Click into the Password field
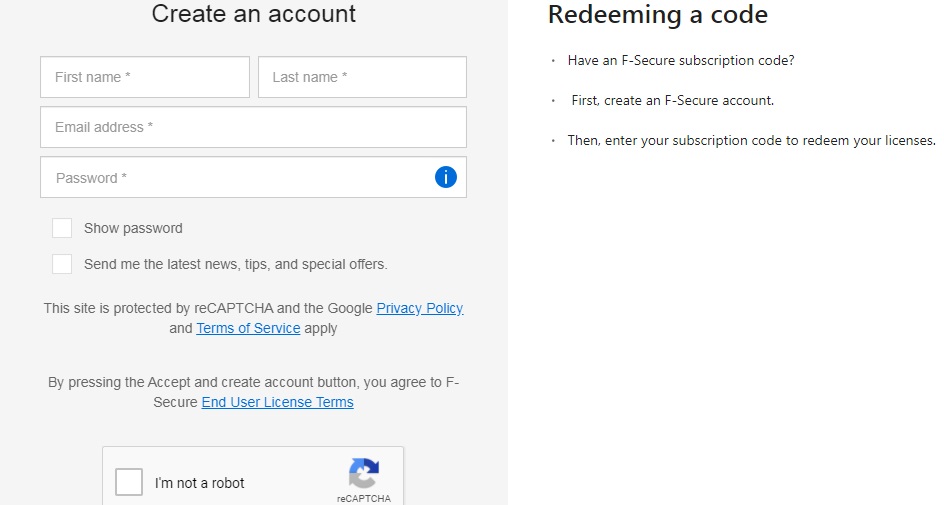The width and height of the screenshot is (944, 505). point(253,177)
